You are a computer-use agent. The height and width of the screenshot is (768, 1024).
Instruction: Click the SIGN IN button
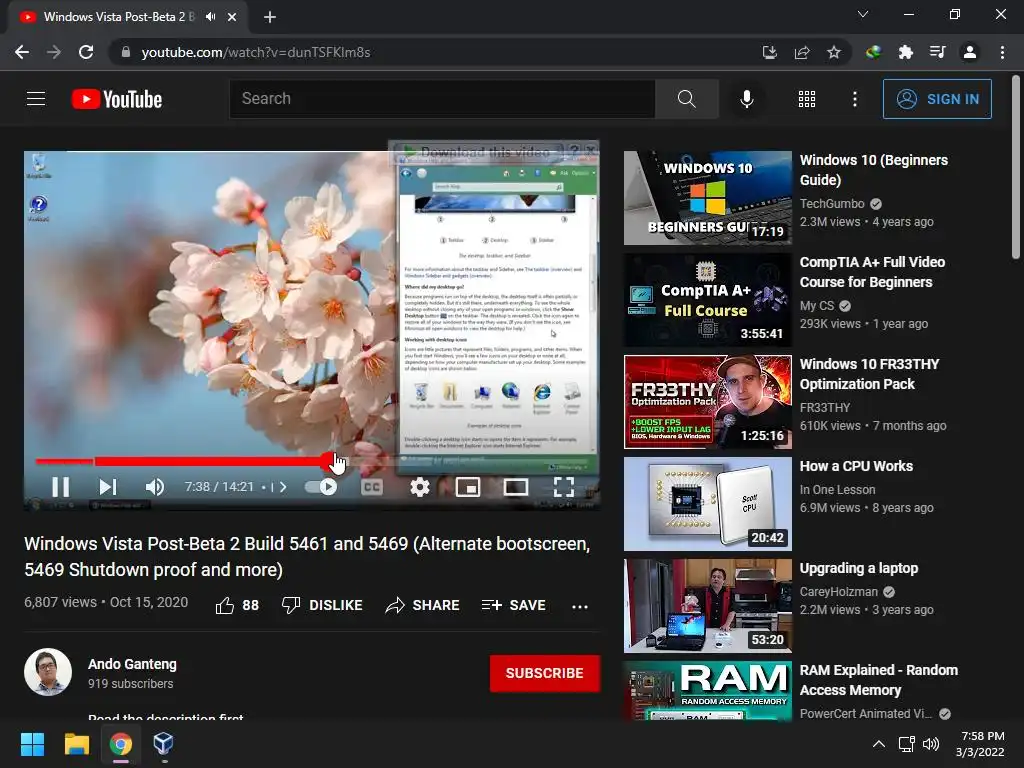point(937,99)
